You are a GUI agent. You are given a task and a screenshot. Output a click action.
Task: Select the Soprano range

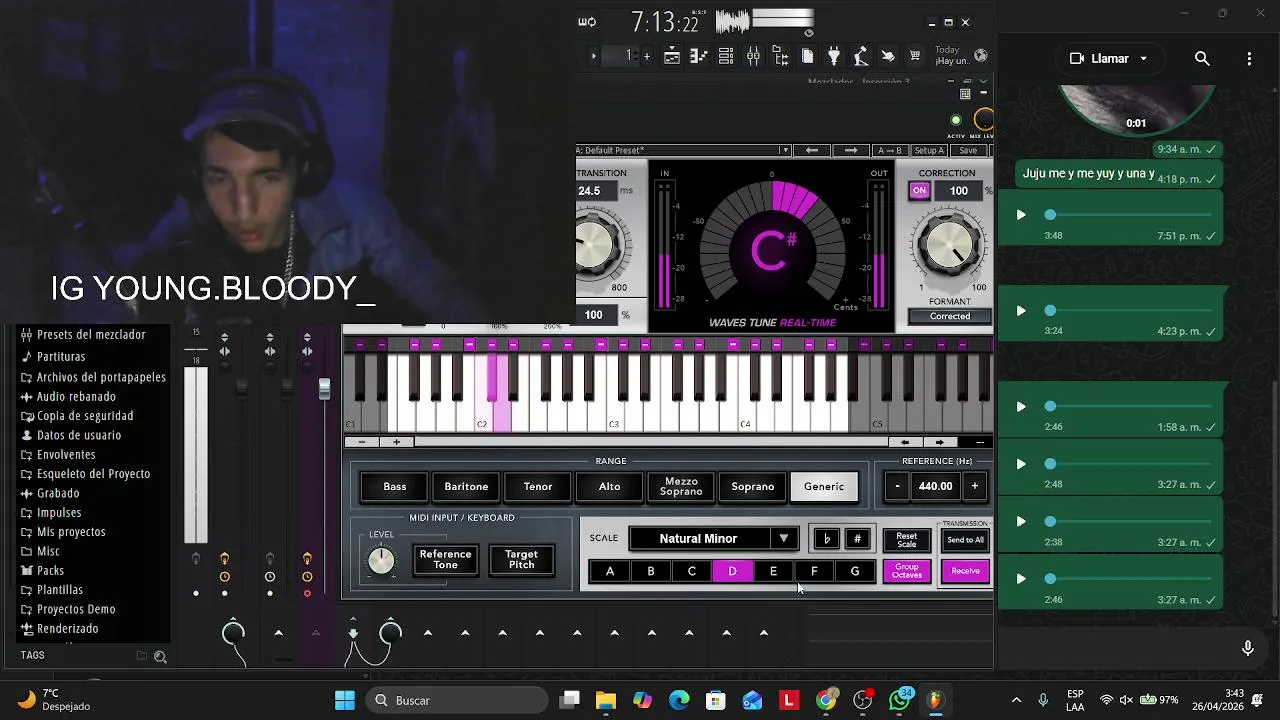click(753, 487)
